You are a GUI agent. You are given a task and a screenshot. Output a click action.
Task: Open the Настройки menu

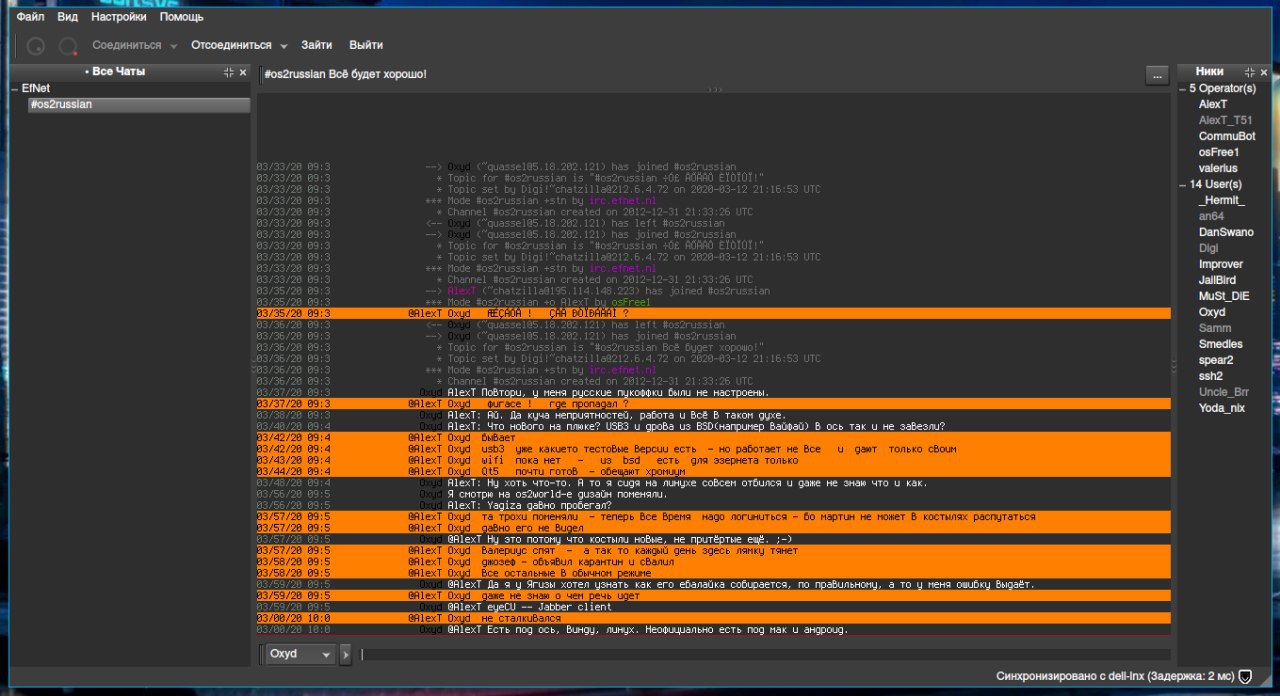click(x=118, y=17)
